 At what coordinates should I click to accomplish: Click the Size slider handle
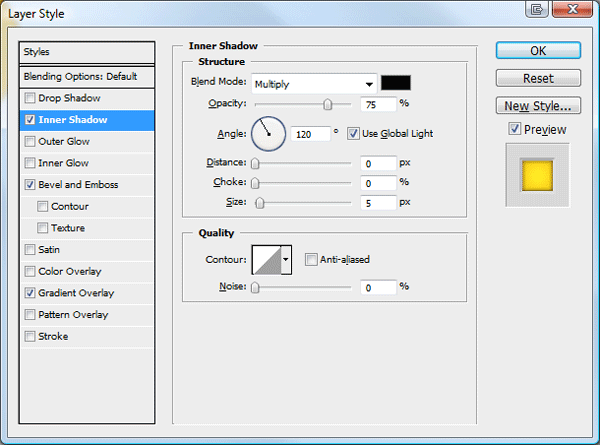260,203
